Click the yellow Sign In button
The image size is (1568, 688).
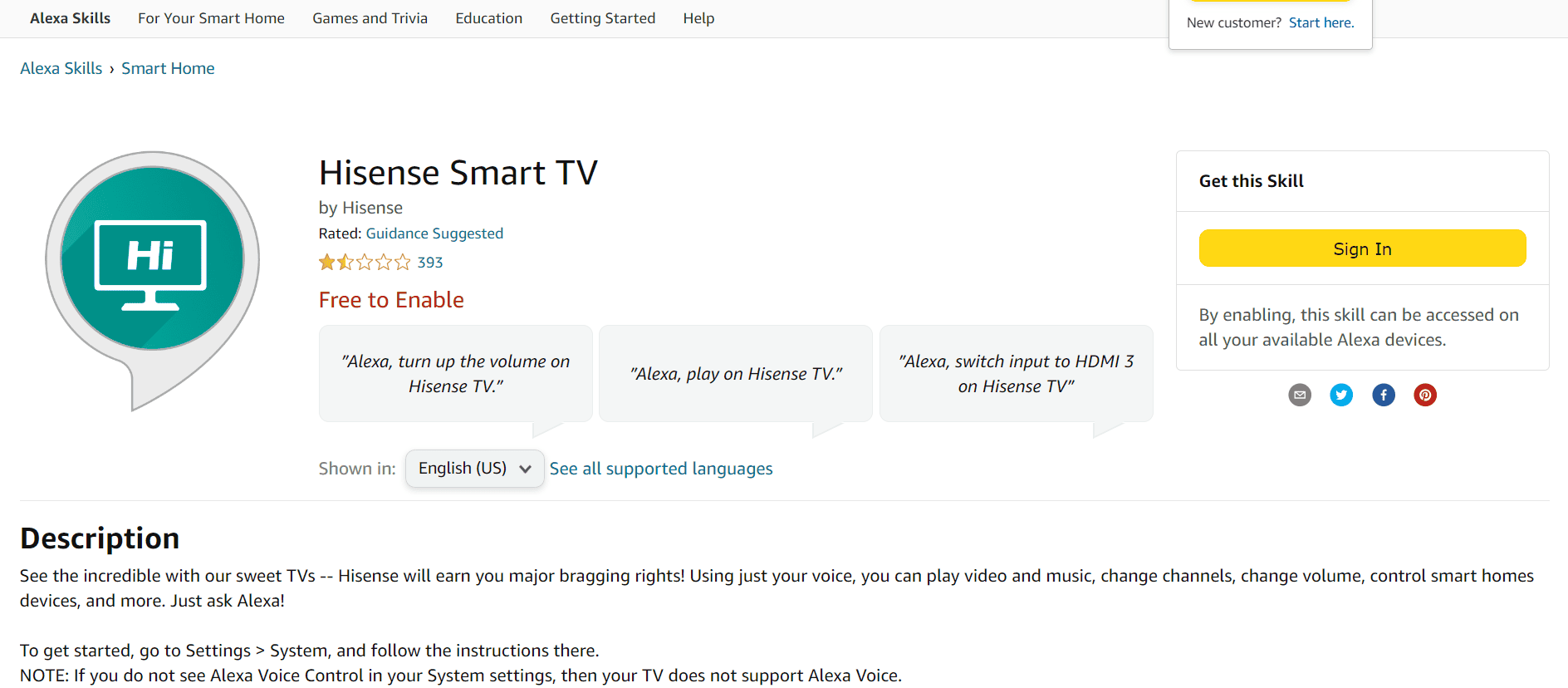[1362, 248]
